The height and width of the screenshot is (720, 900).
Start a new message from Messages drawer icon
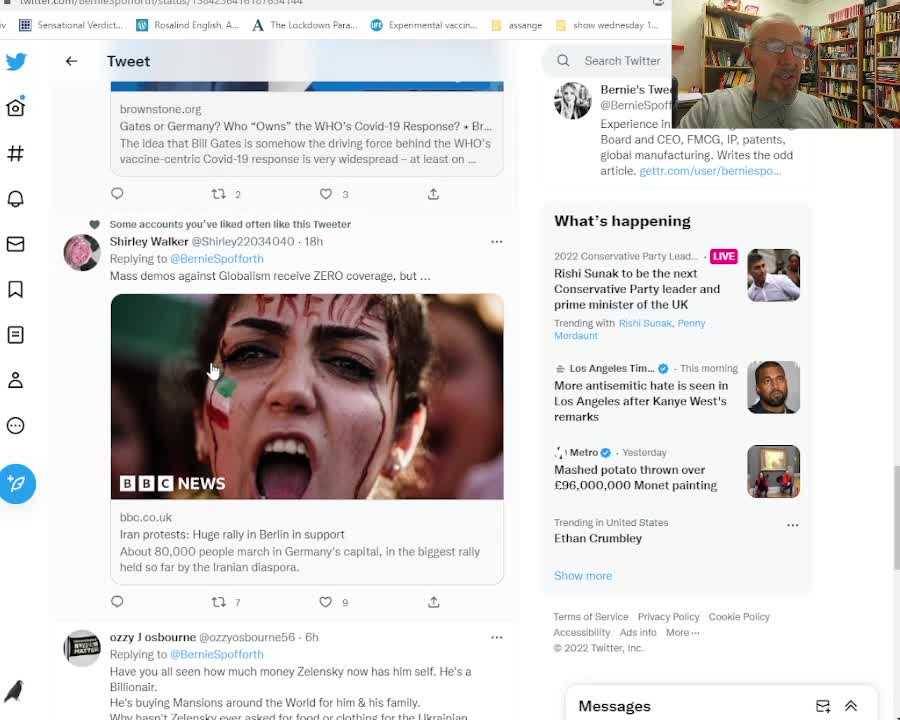[823, 706]
